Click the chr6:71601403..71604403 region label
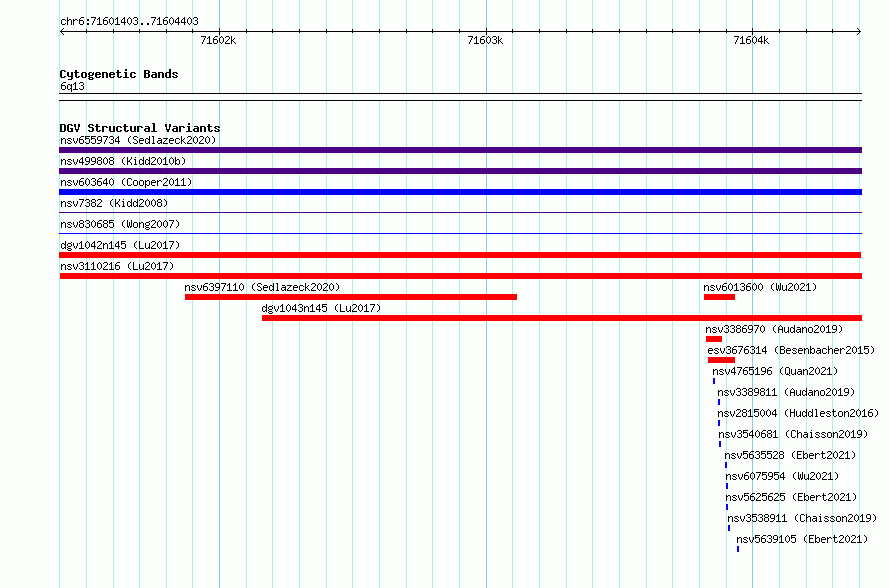 click(x=129, y=21)
